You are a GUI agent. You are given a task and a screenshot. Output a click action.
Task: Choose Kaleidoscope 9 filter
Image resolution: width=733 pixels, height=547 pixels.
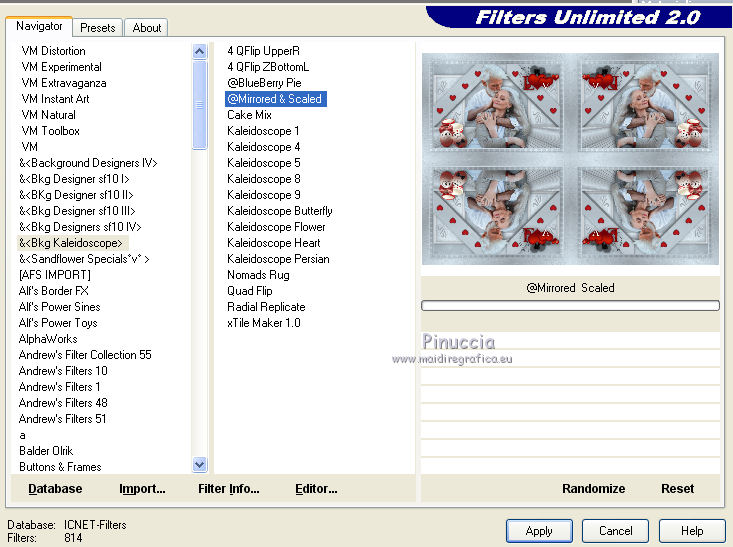pyautogui.click(x=264, y=194)
